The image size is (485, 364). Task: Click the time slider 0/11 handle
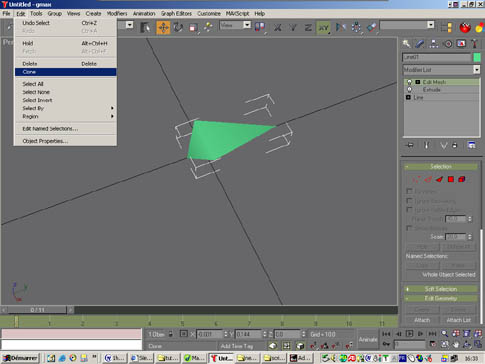37,310
